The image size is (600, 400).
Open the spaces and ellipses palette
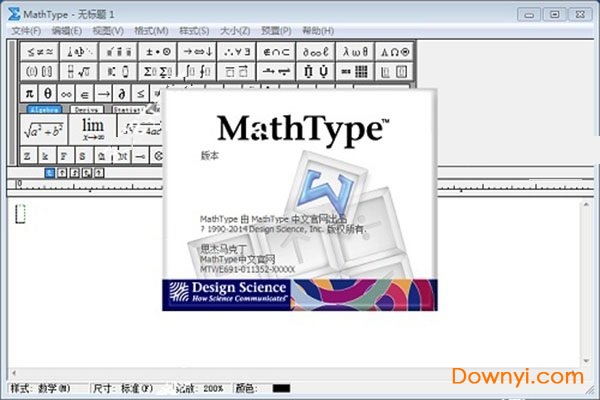(79, 52)
